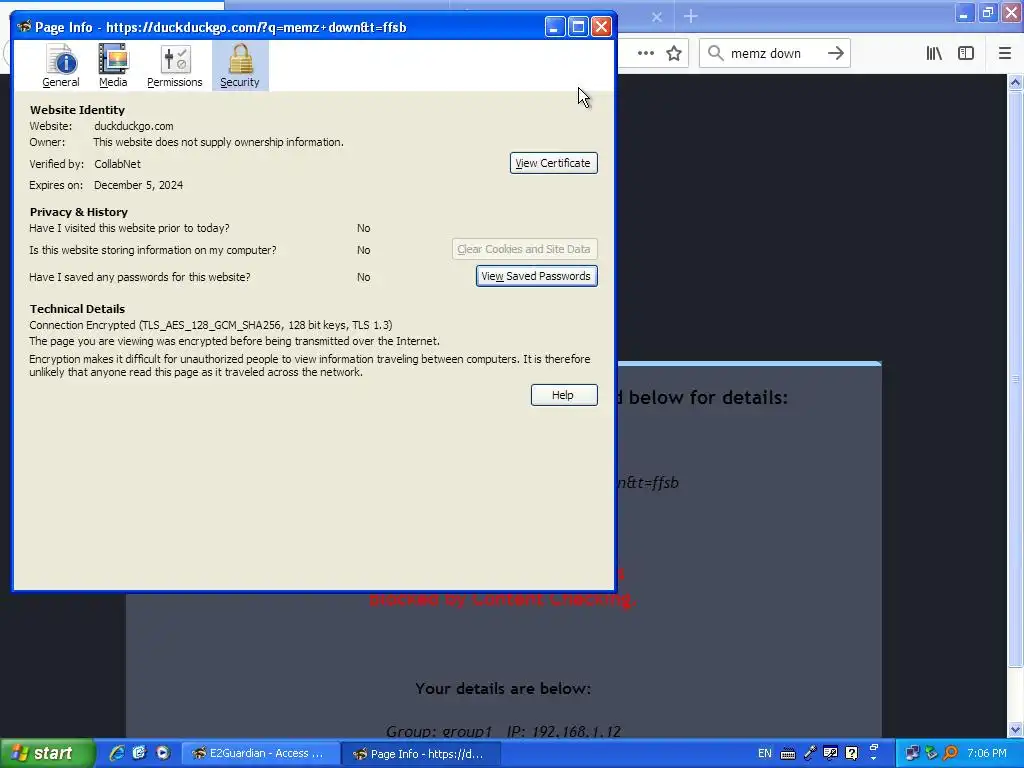1024x768 pixels.
Task: Click the EN language indicator
Action: click(765, 754)
